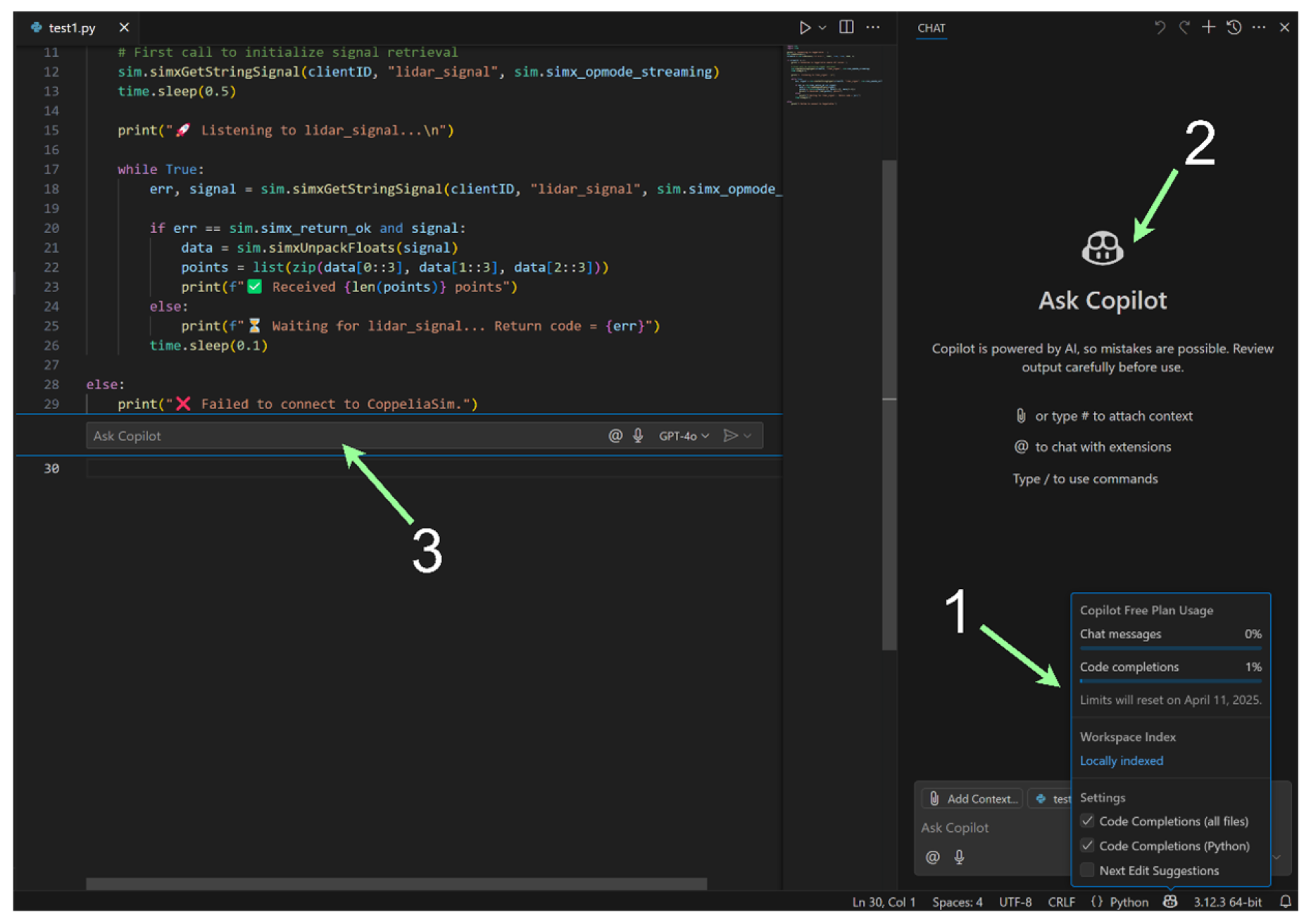Expand send options arrow in inline chat
The image size is (1311, 924).
click(x=748, y=436)
